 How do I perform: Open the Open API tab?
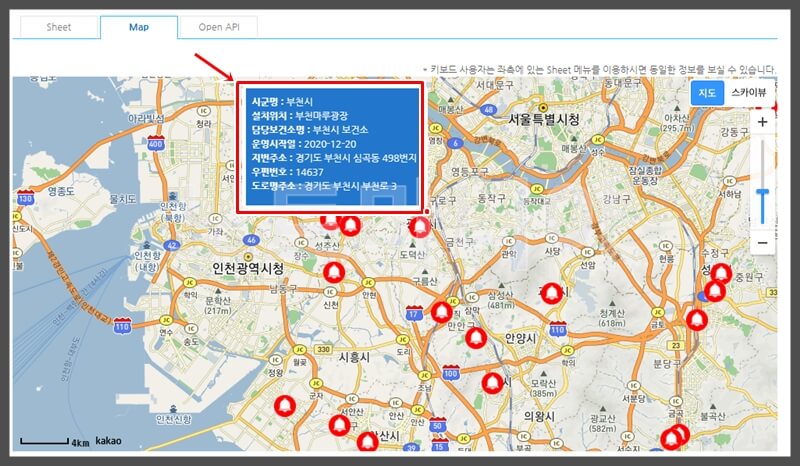point(219,27)
